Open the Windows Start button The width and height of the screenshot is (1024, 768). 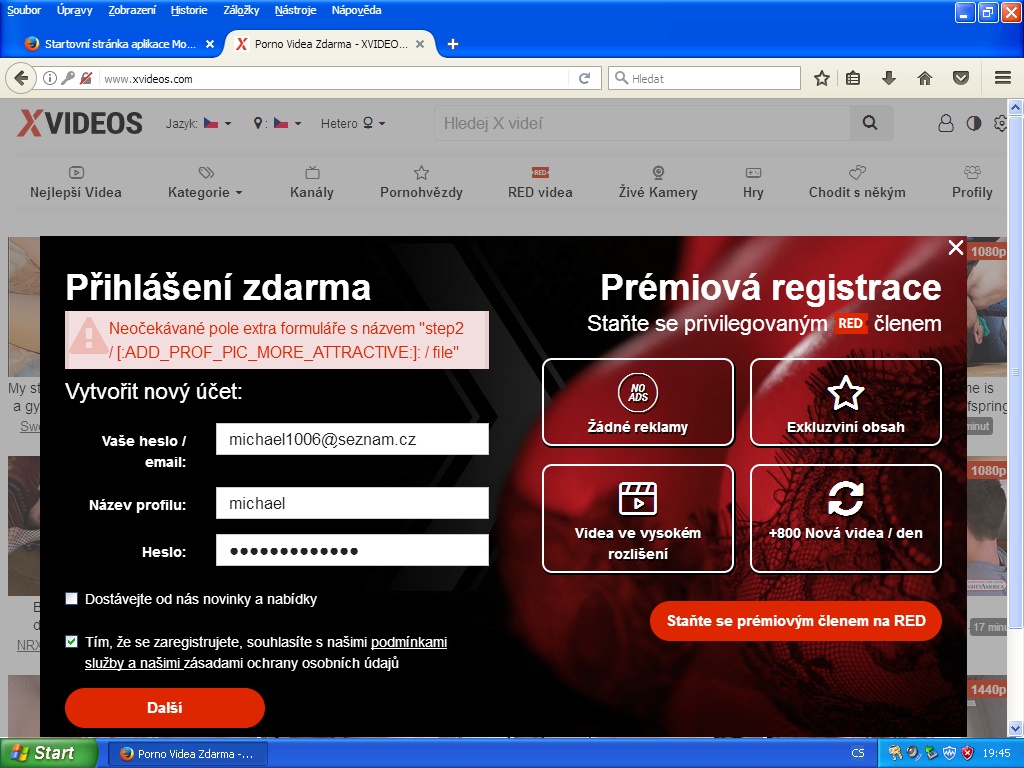[x=48, y=753]
